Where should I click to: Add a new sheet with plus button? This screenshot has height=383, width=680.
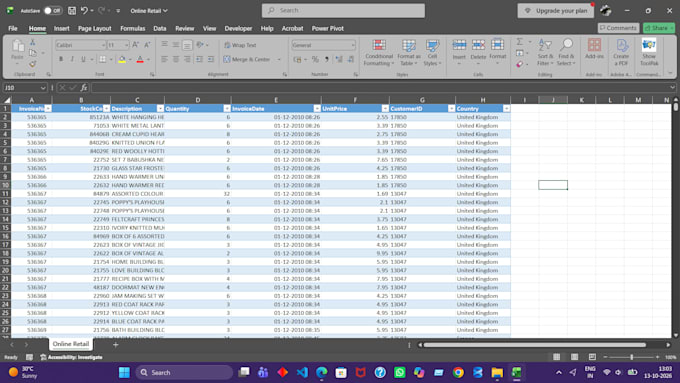[x=115, y=344]
